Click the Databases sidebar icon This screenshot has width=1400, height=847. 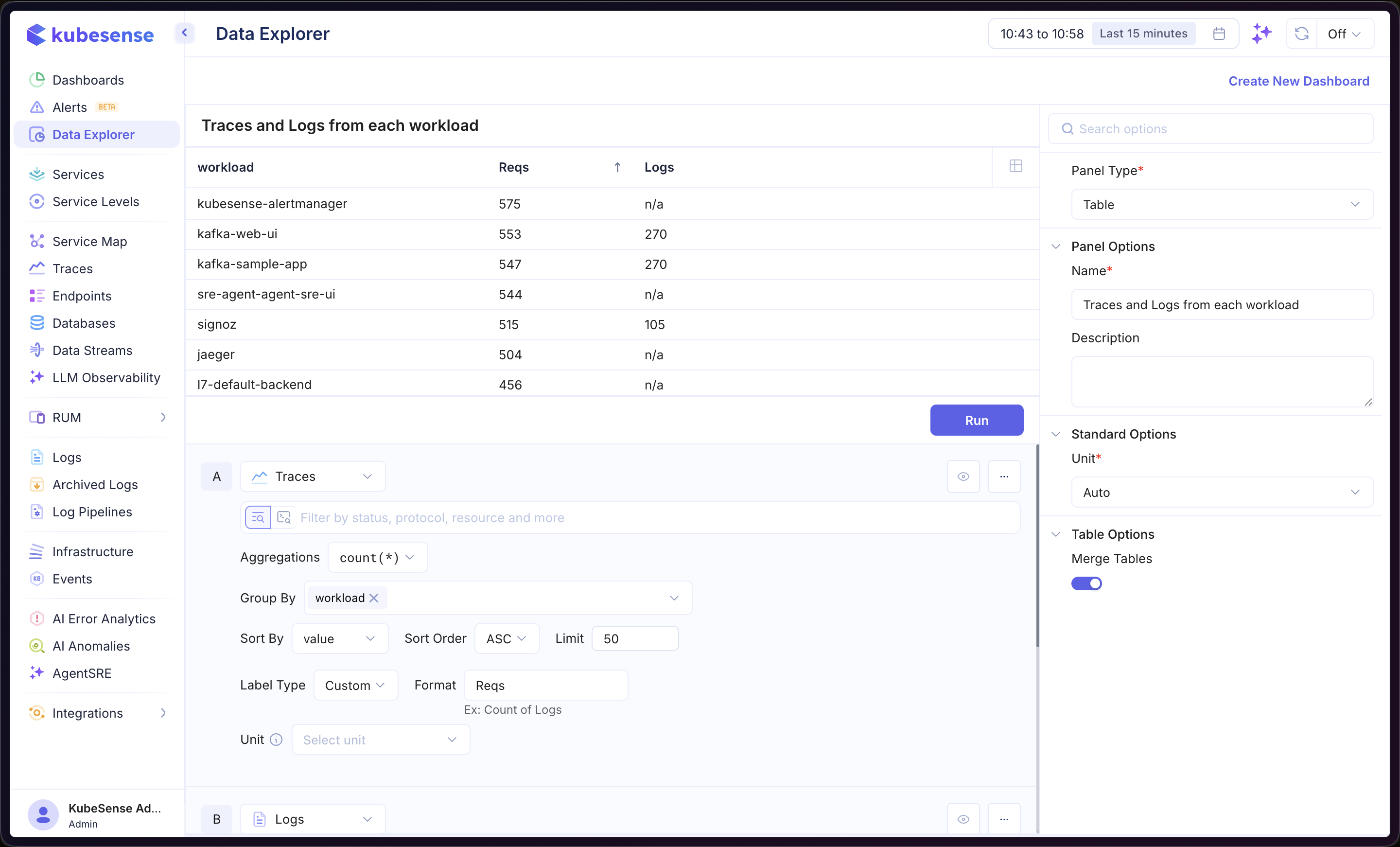(x=37, y=323)
